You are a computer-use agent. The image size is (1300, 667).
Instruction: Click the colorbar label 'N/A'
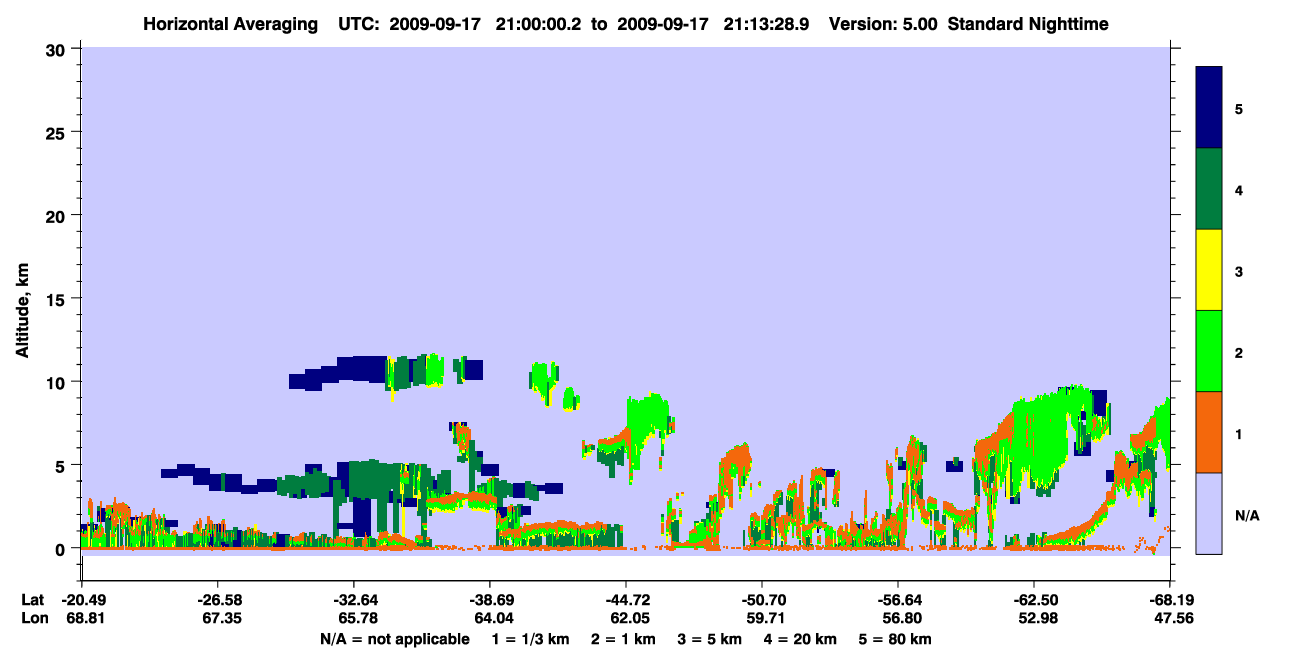[1247, 514]
